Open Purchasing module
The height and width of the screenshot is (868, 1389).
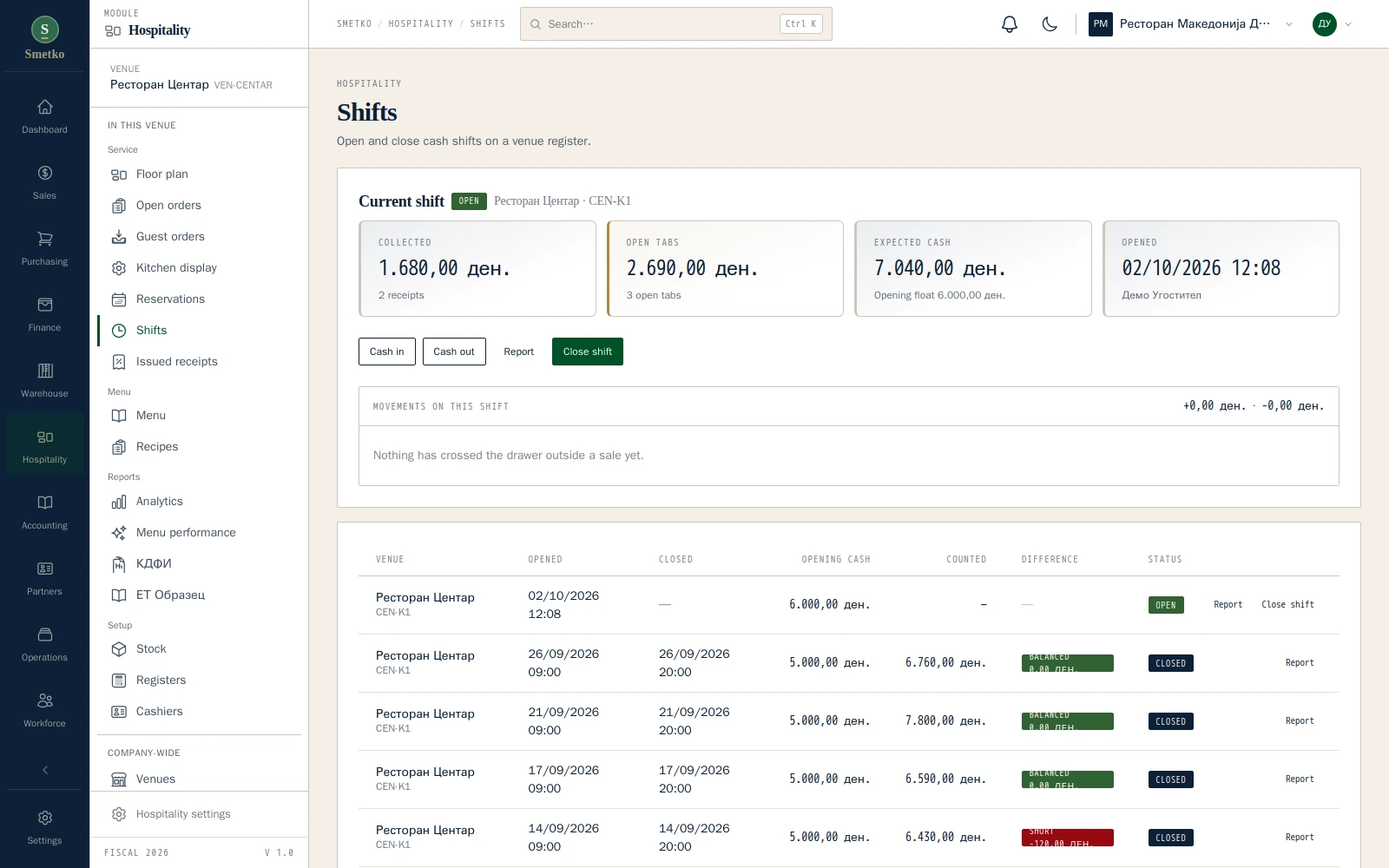(x=45, y=249)
